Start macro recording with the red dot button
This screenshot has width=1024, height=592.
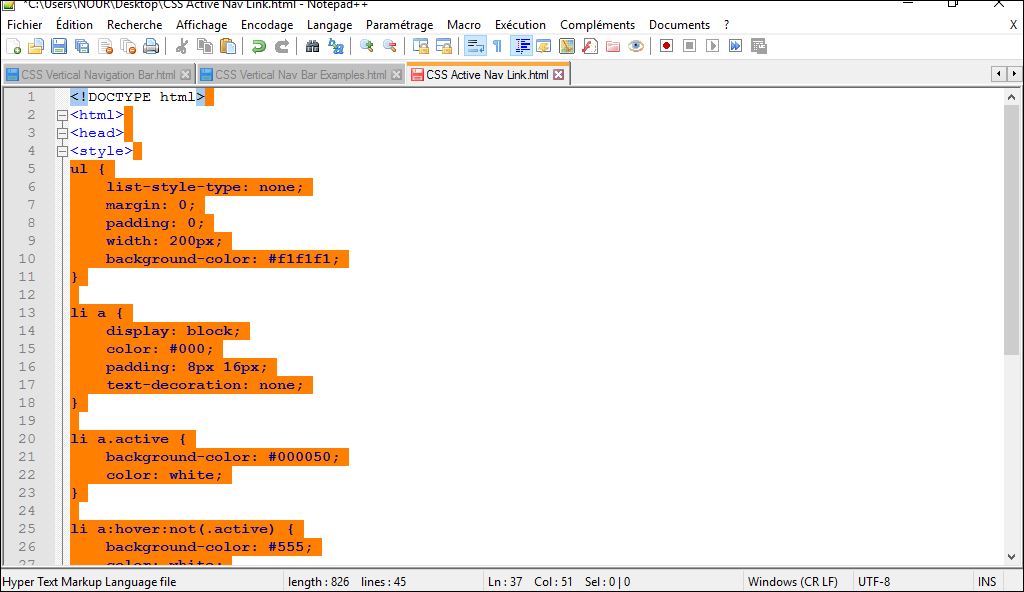(x=666, y=46)
